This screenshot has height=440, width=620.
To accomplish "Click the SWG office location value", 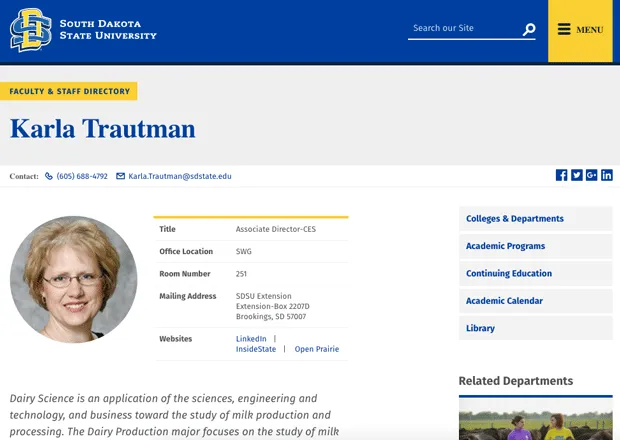I will point(244,251).
